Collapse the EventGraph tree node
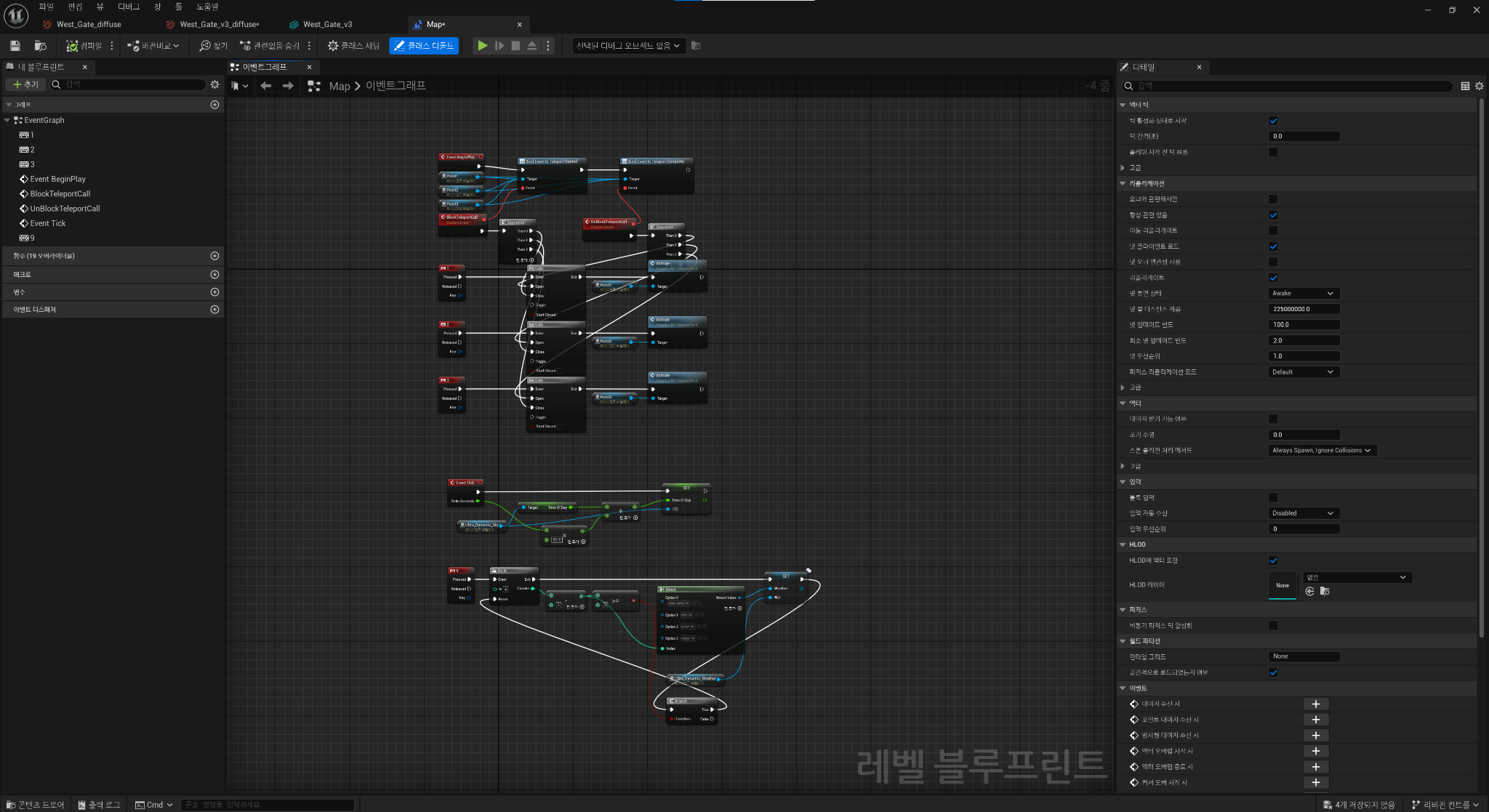Viewport: 1489px width, 812px height. click(7, 121)
